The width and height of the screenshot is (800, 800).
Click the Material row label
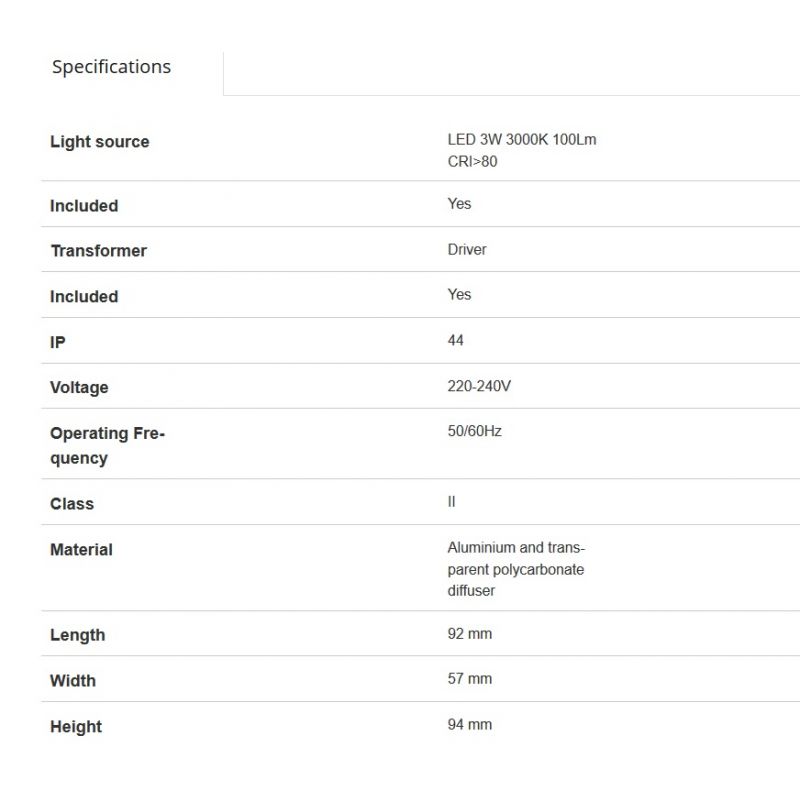click(x=81, y=550)
